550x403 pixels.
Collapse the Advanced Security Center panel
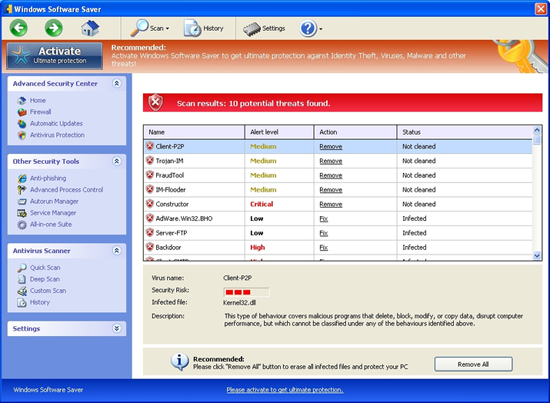click(x=116, y=83)
